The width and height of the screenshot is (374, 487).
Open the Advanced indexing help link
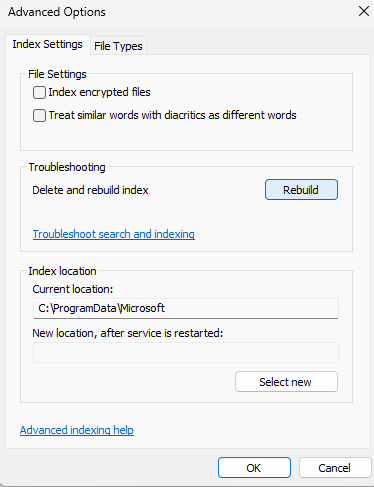[77, 430]
